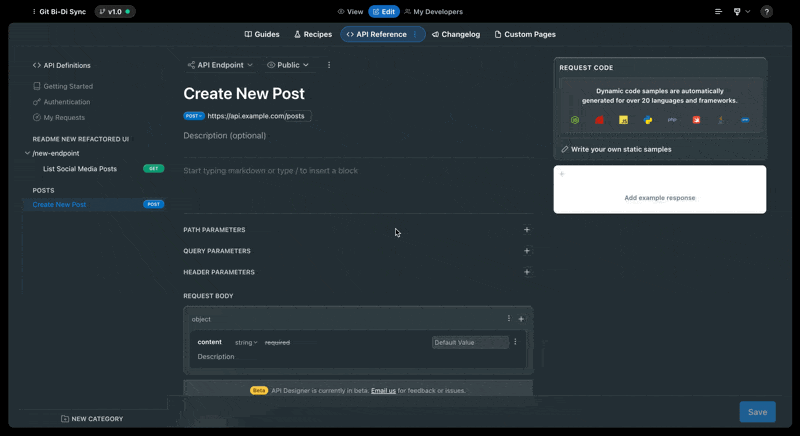This screenshot has height=436, width=800.
Task: Open My Requests page
Action: pyautogui.click(x=59, y=117)
